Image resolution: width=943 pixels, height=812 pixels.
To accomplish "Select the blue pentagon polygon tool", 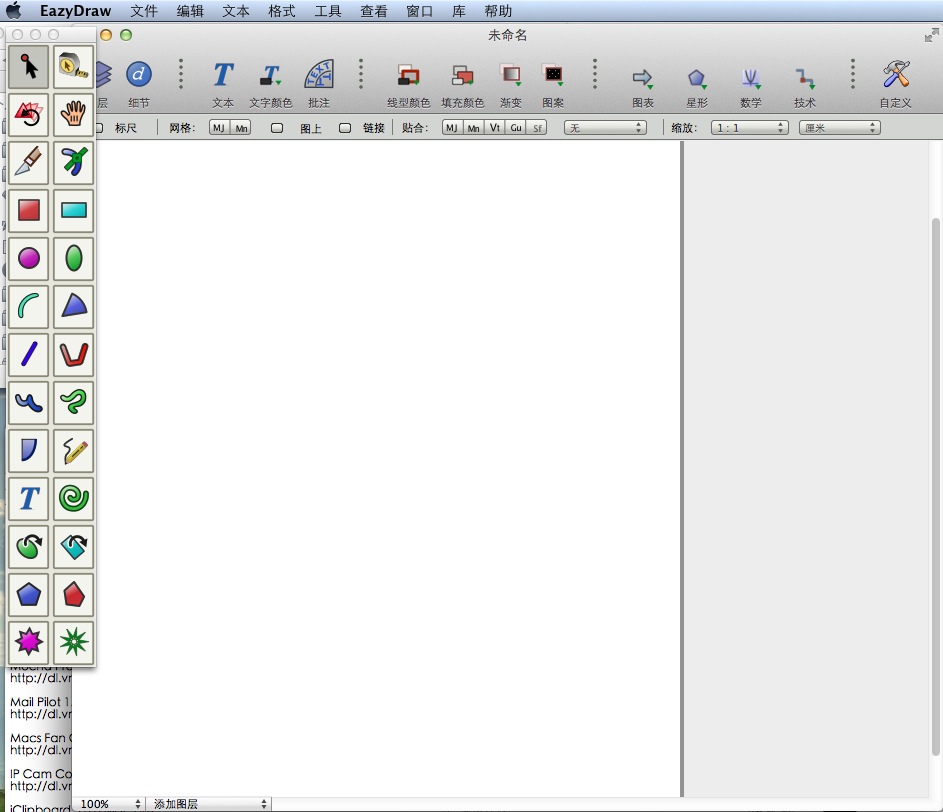I will [x=29, y=595].
